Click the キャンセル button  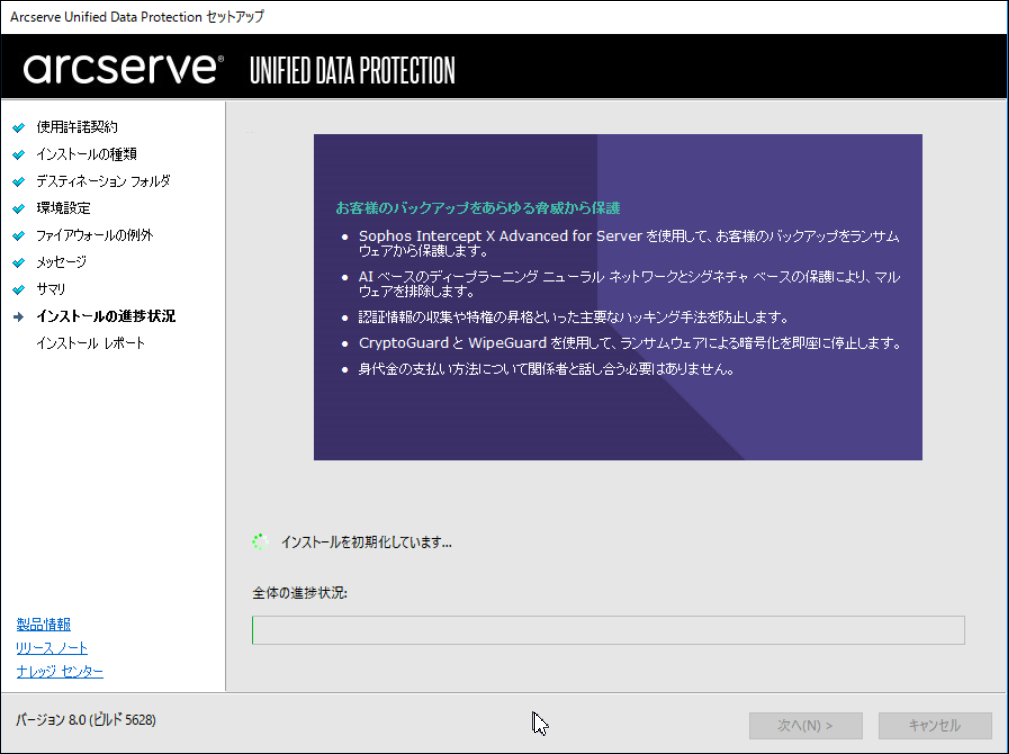(x=935, y=726)
